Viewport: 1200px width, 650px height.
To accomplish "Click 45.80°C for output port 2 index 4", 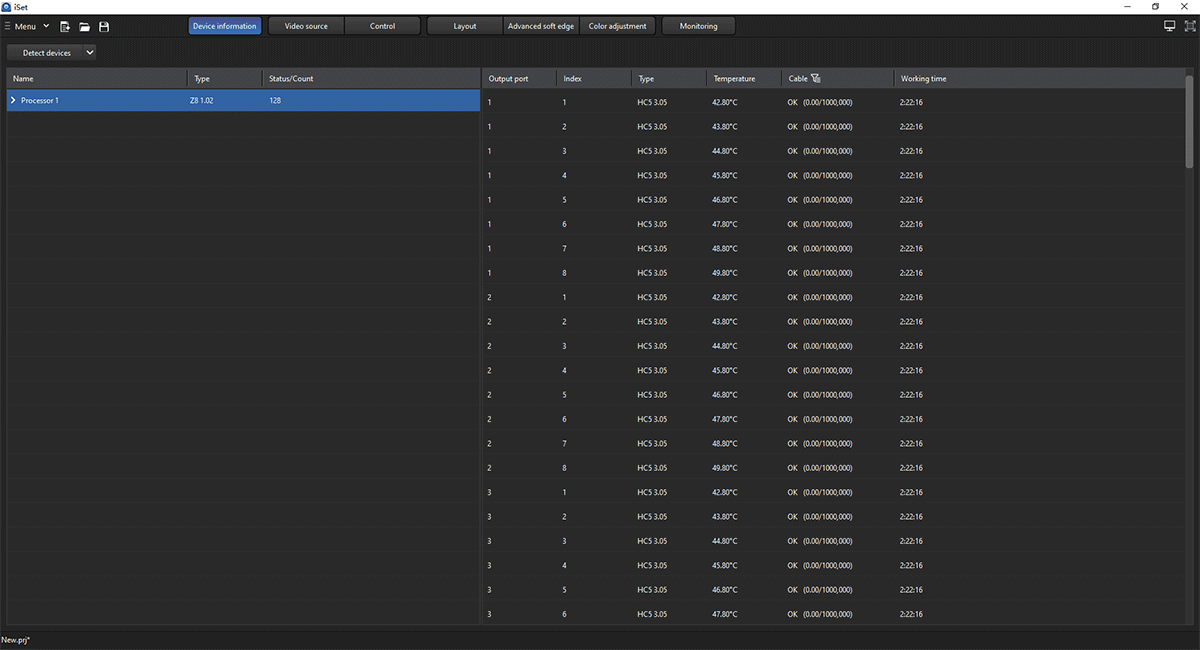I will [725, 370].
